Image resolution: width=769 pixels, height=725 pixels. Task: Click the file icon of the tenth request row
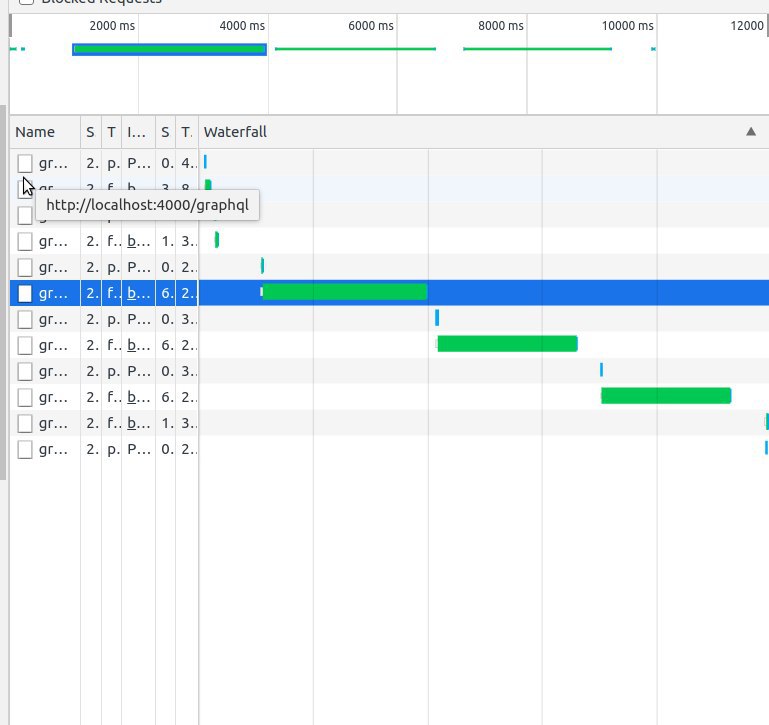[25, 397]
